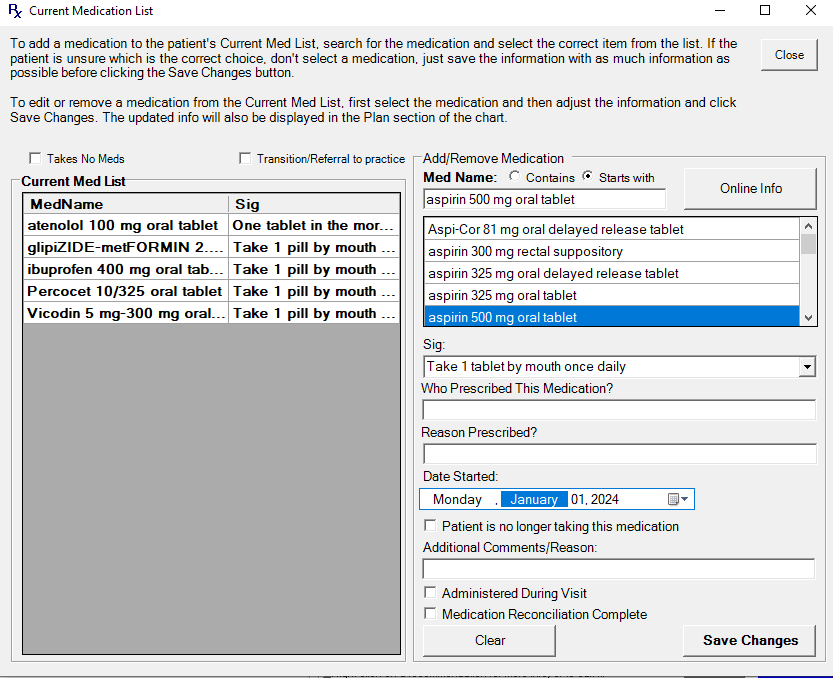Check Patient is no longer taking this medication
The width and height of the screenshot is (833, 678).
click(431, 526)
